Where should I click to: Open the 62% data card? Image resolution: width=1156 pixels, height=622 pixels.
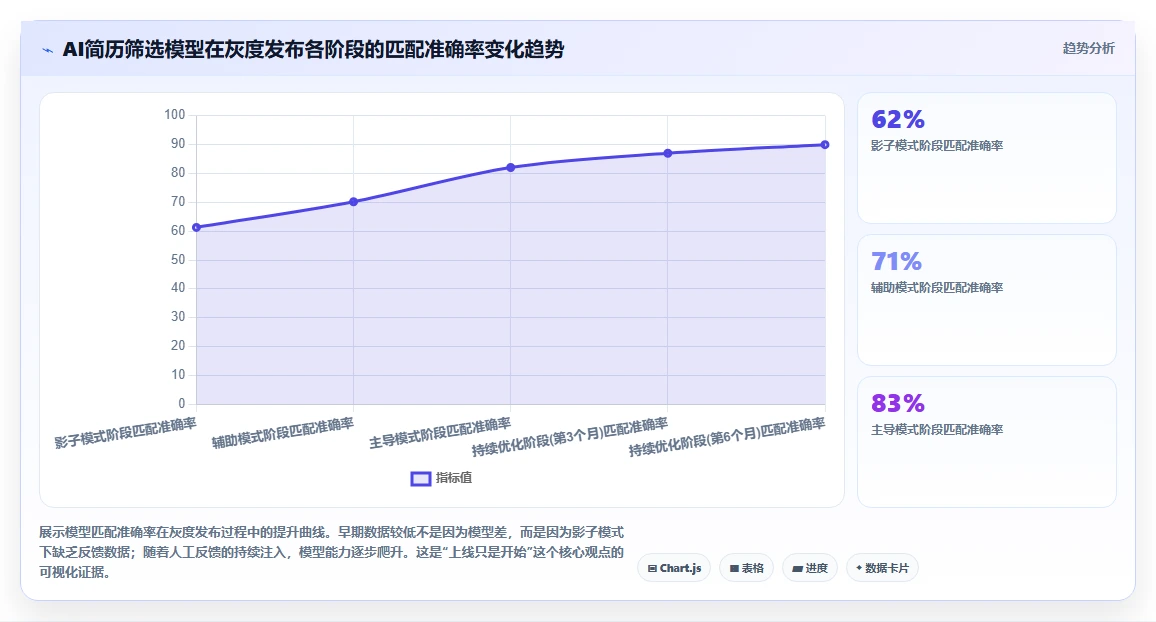tap(986, 158)
